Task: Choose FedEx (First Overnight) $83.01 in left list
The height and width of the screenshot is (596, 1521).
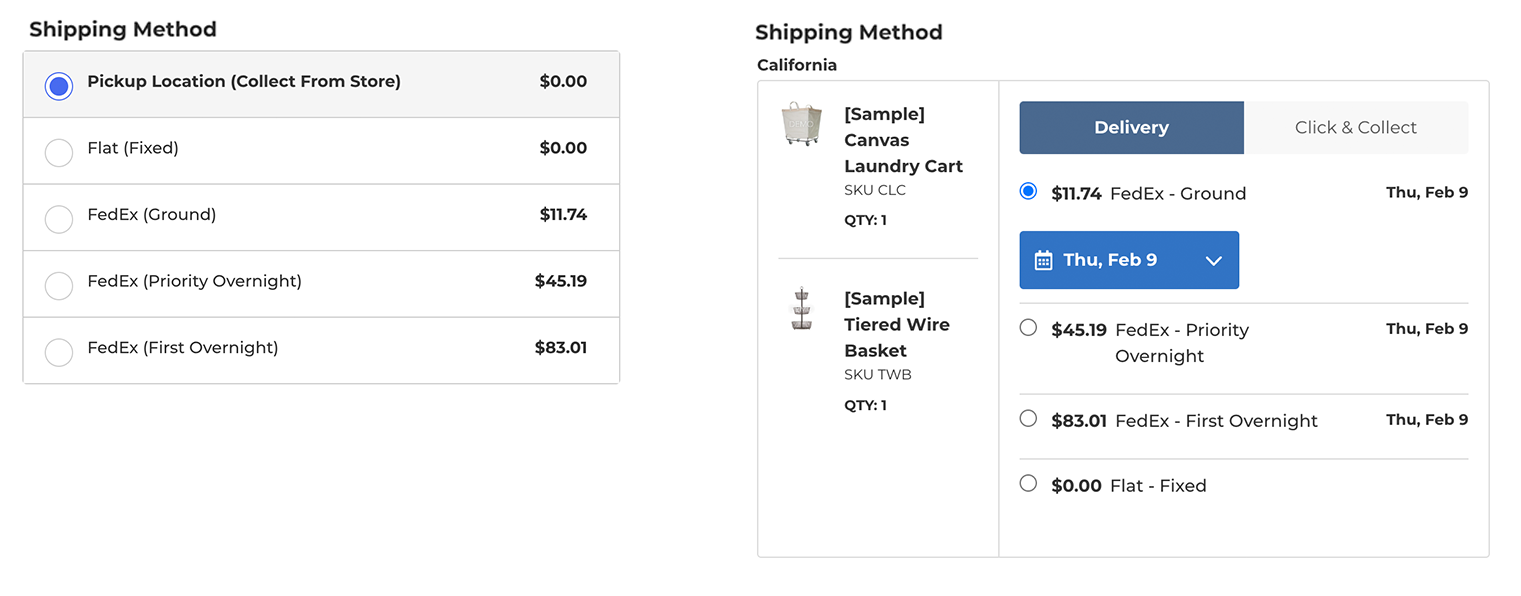Action: click(59, 352)
